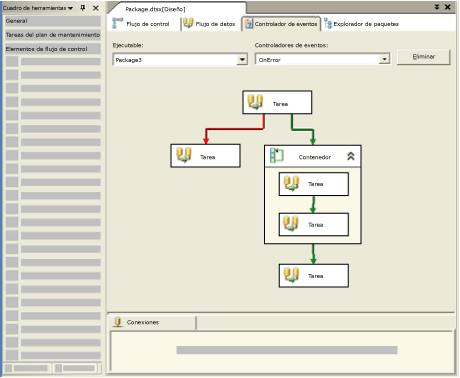
Task: Close the Cuadro de herramientas panel
Action: pos(96,8)
